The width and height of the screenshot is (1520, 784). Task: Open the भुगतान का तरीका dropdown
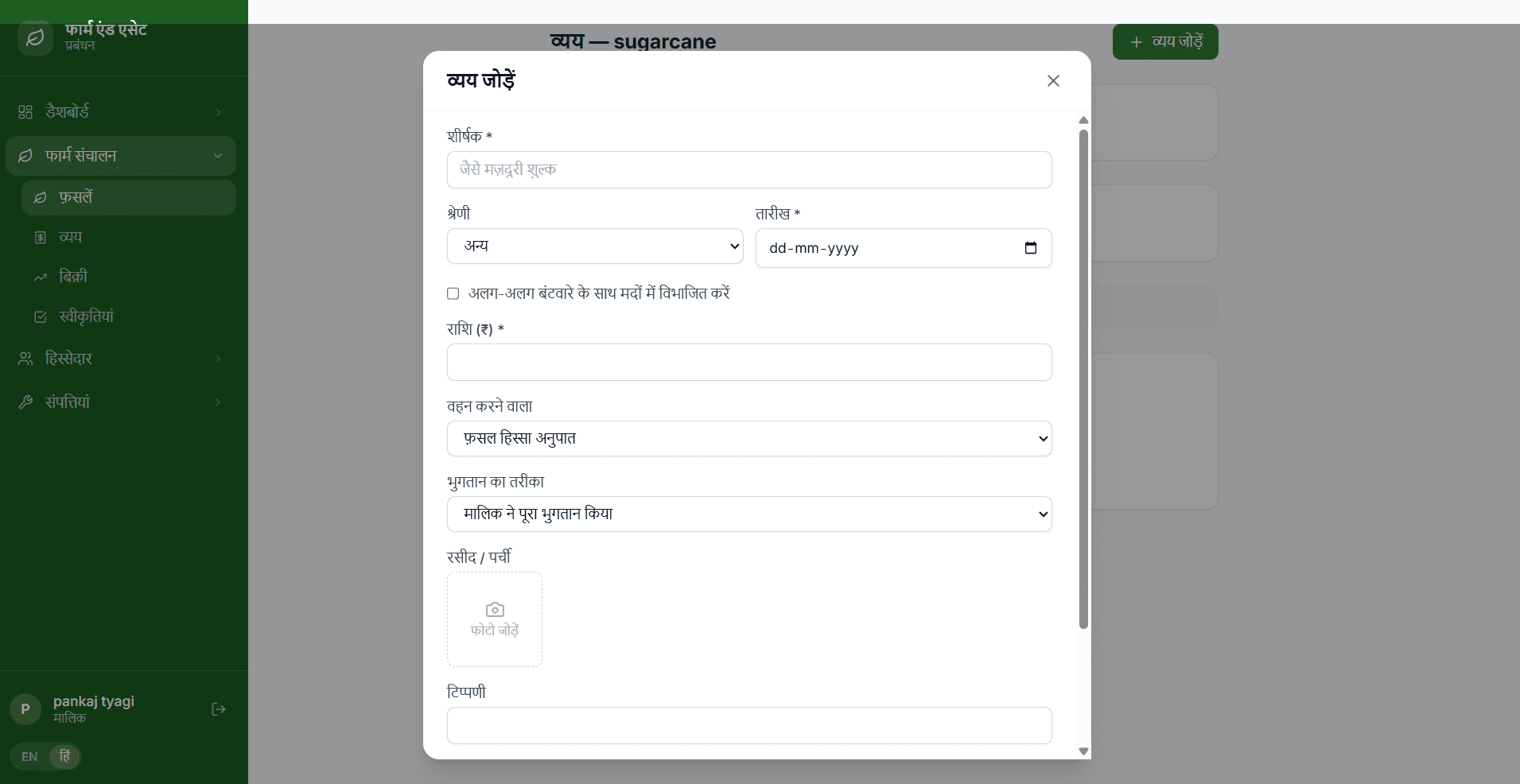(x=749, y=514)
